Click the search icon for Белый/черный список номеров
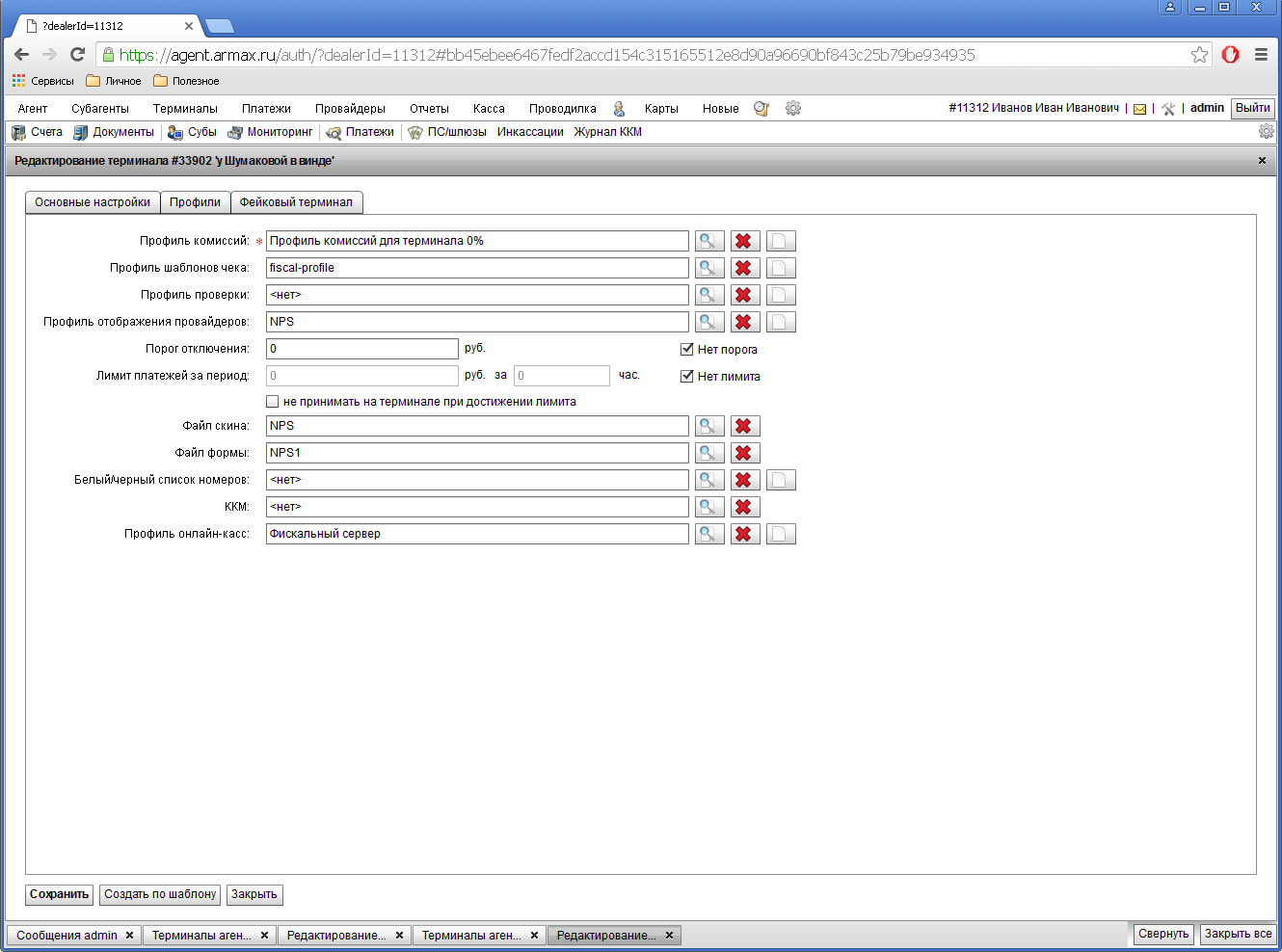Viewport: 1282px width, 952px height. click(709, 480)
